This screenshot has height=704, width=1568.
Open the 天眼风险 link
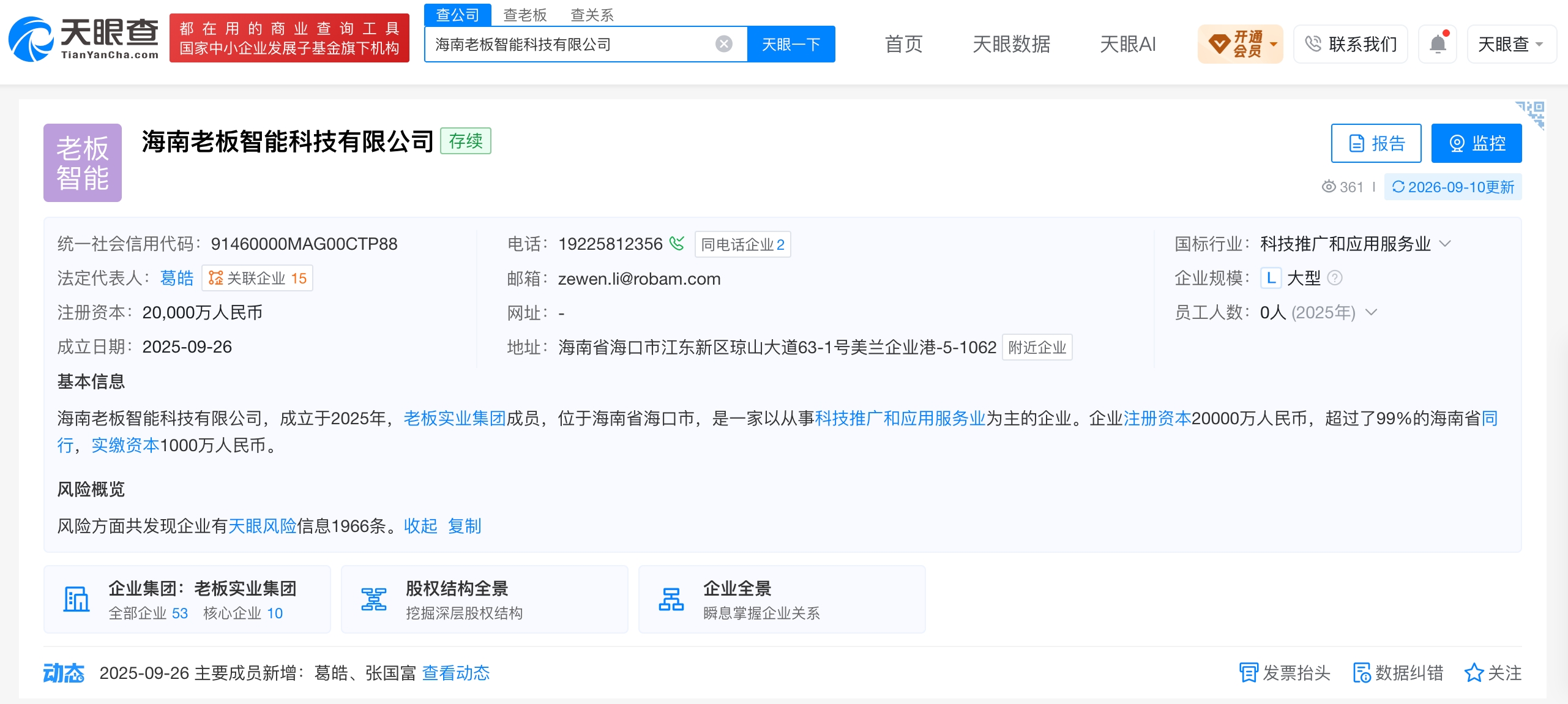point(262,526)
